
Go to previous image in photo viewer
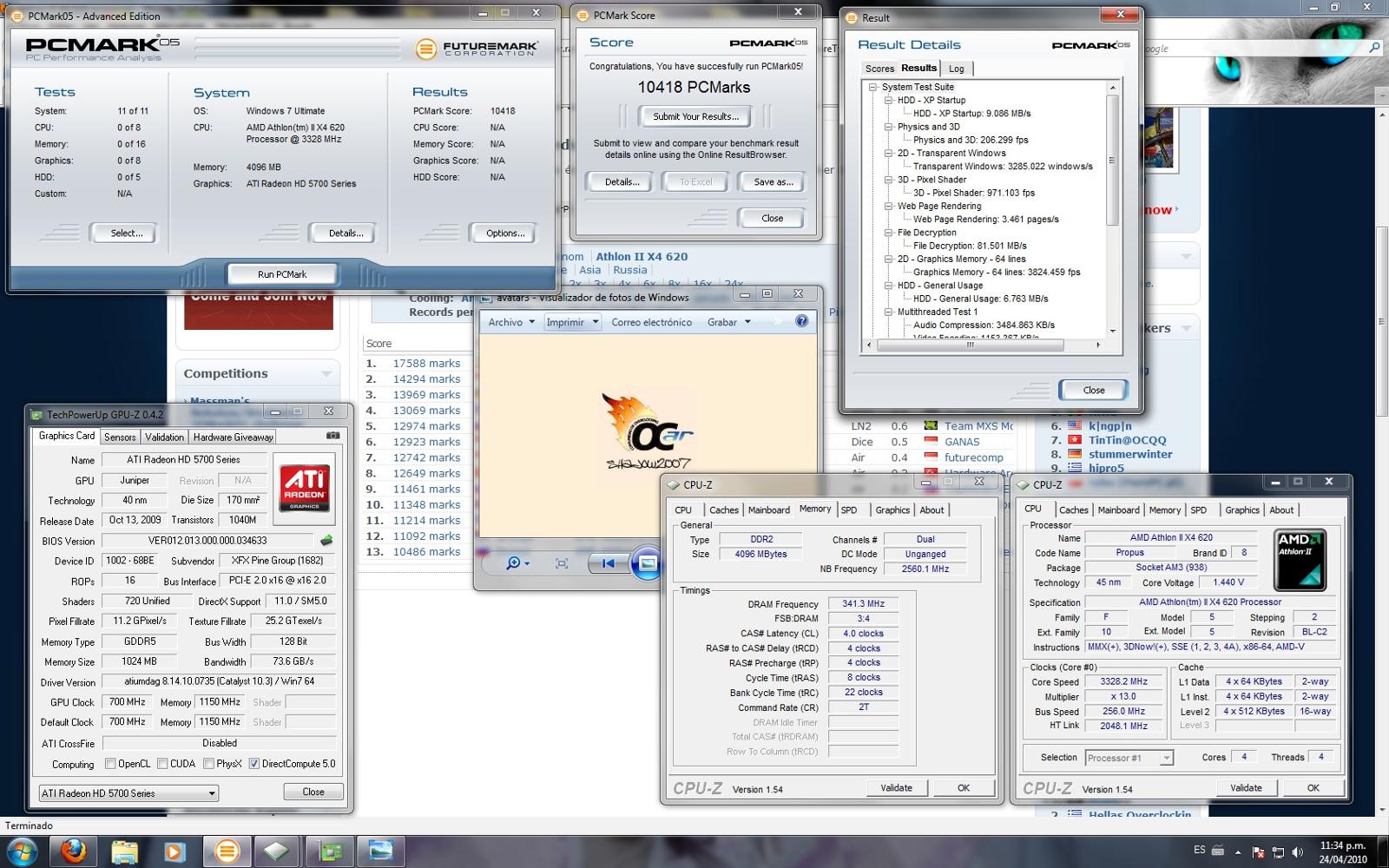tap(608, 563)
